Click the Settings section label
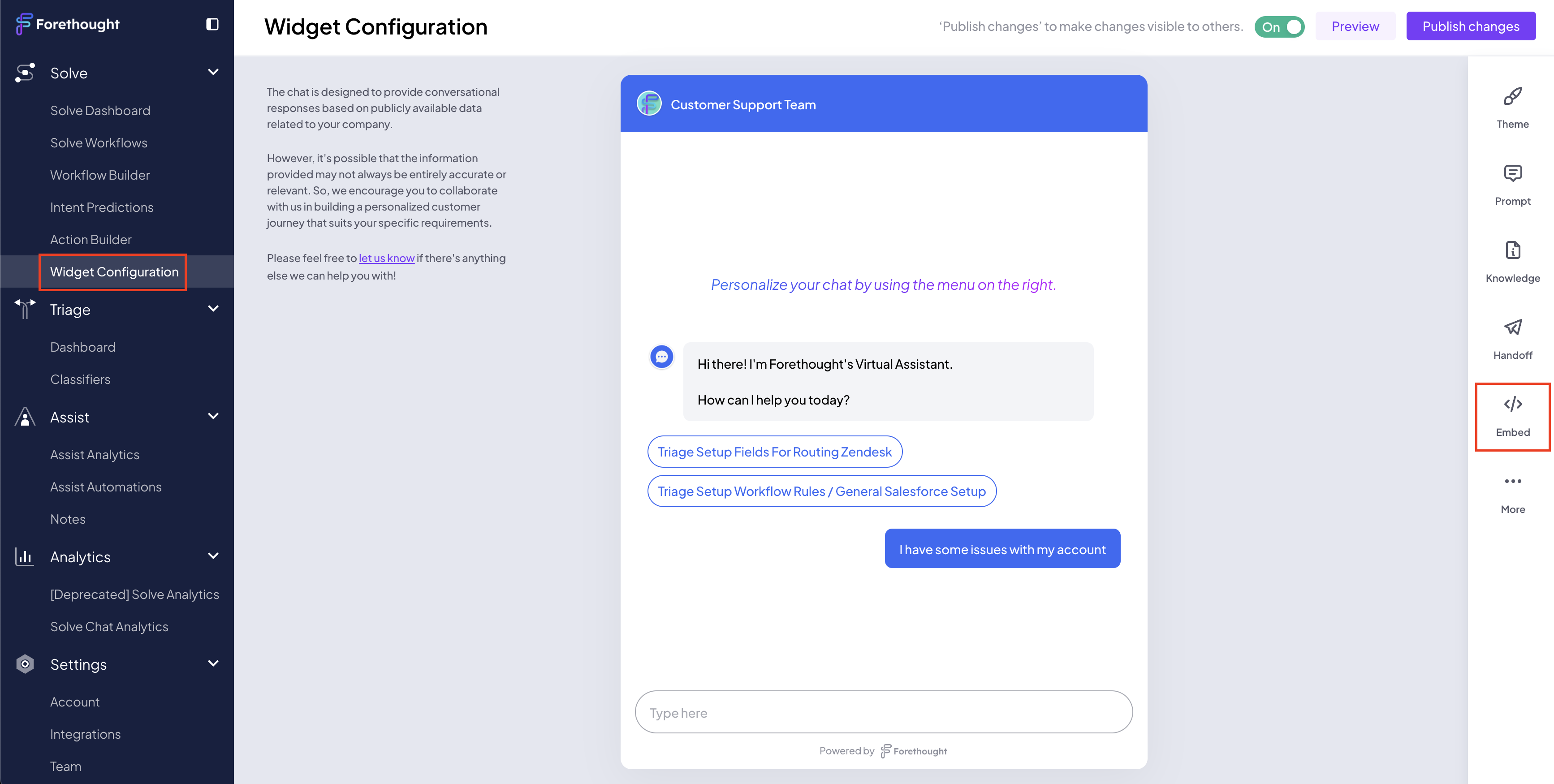1554x784 pixels. click(78, 664)
